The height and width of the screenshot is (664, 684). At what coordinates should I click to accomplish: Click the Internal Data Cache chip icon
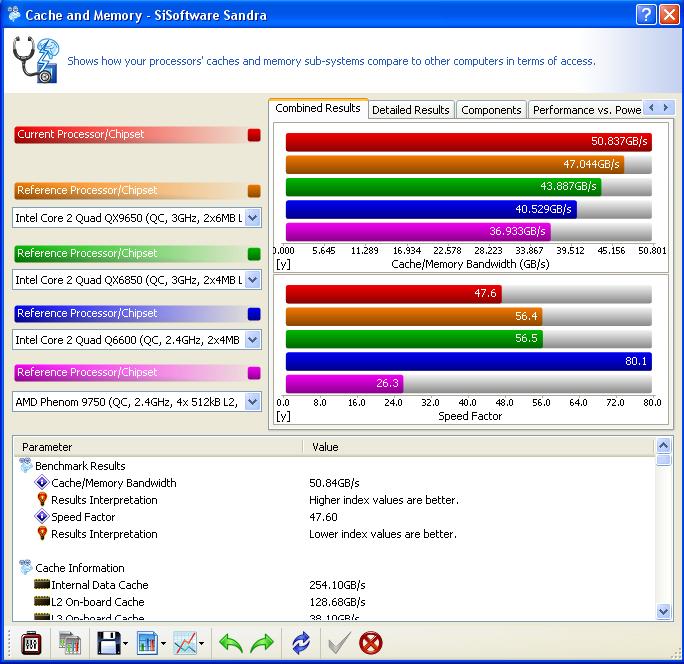(x=42, y=584)
